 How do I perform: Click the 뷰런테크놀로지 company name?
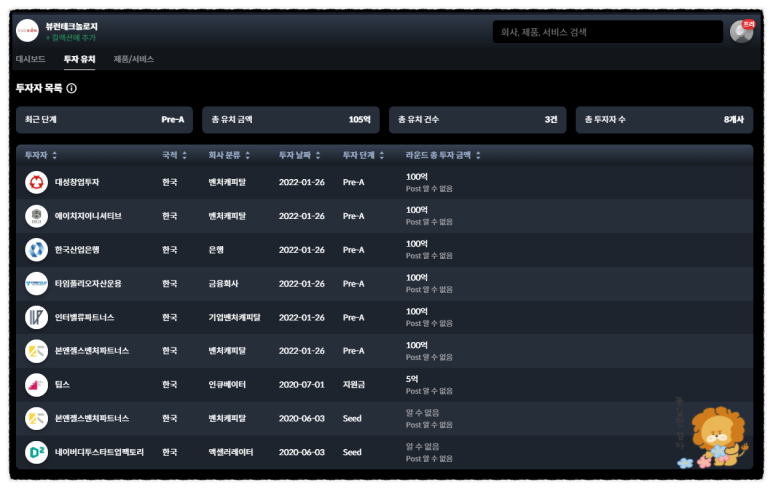(x=71, y=27)
